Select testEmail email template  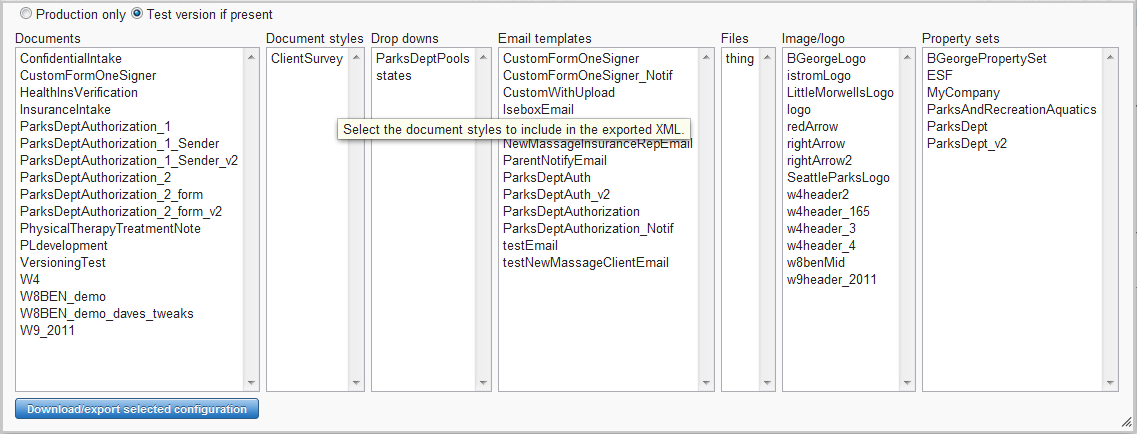tap(530, 246)
